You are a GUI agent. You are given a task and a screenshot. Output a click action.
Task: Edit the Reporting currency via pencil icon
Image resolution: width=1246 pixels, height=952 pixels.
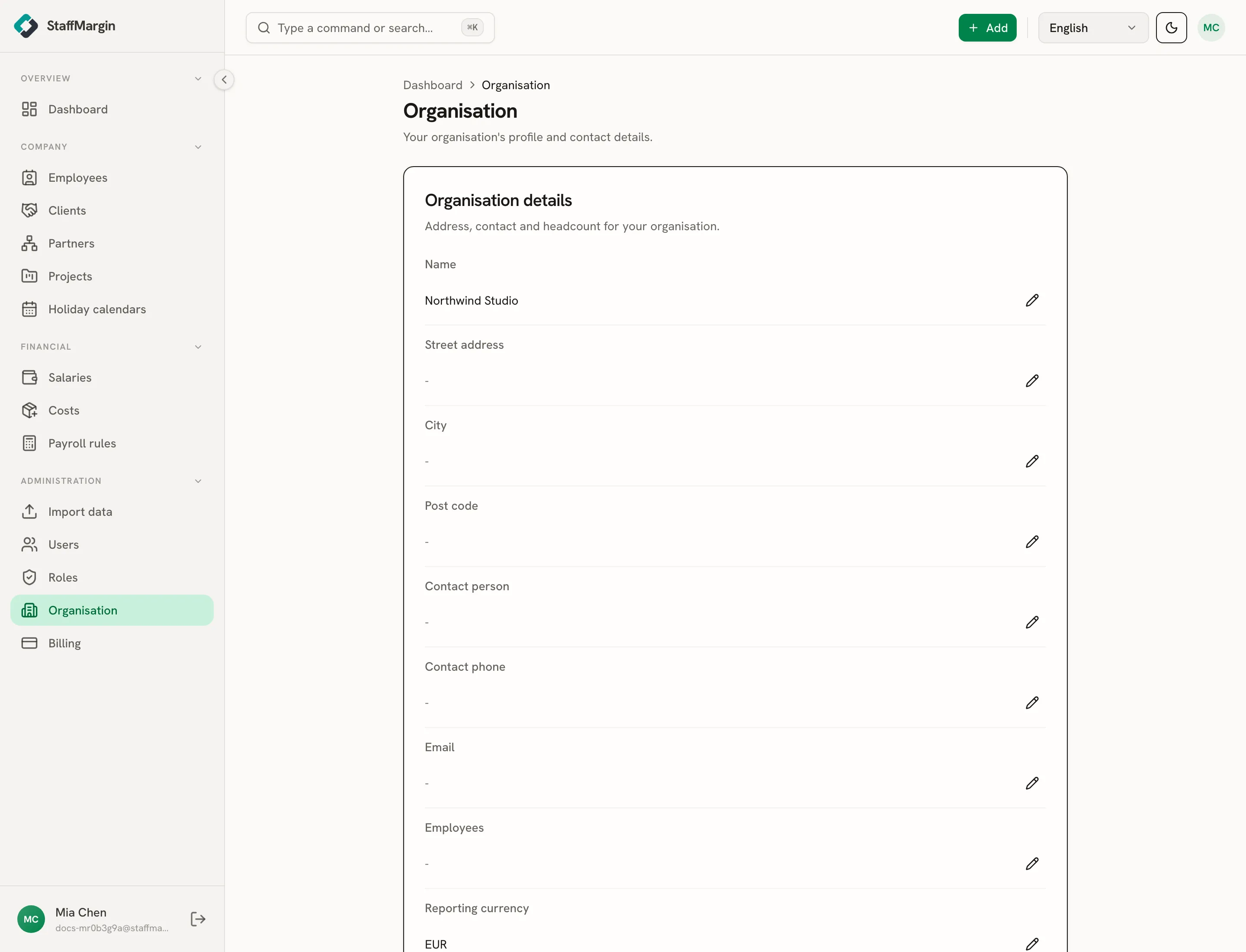(x=1032, y=944)
